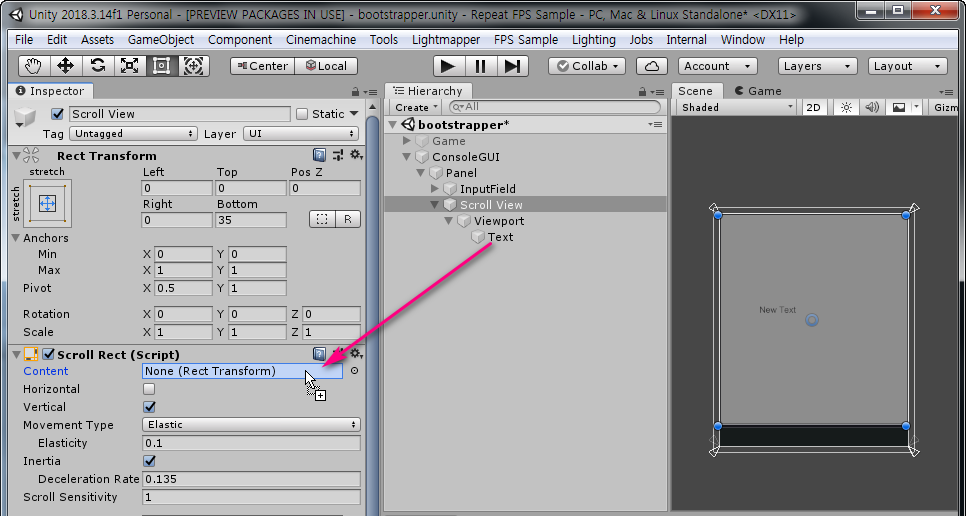Open the Layer UI dropdown
This screenshot has height=516, width=966.
click(x=301, y=134)
